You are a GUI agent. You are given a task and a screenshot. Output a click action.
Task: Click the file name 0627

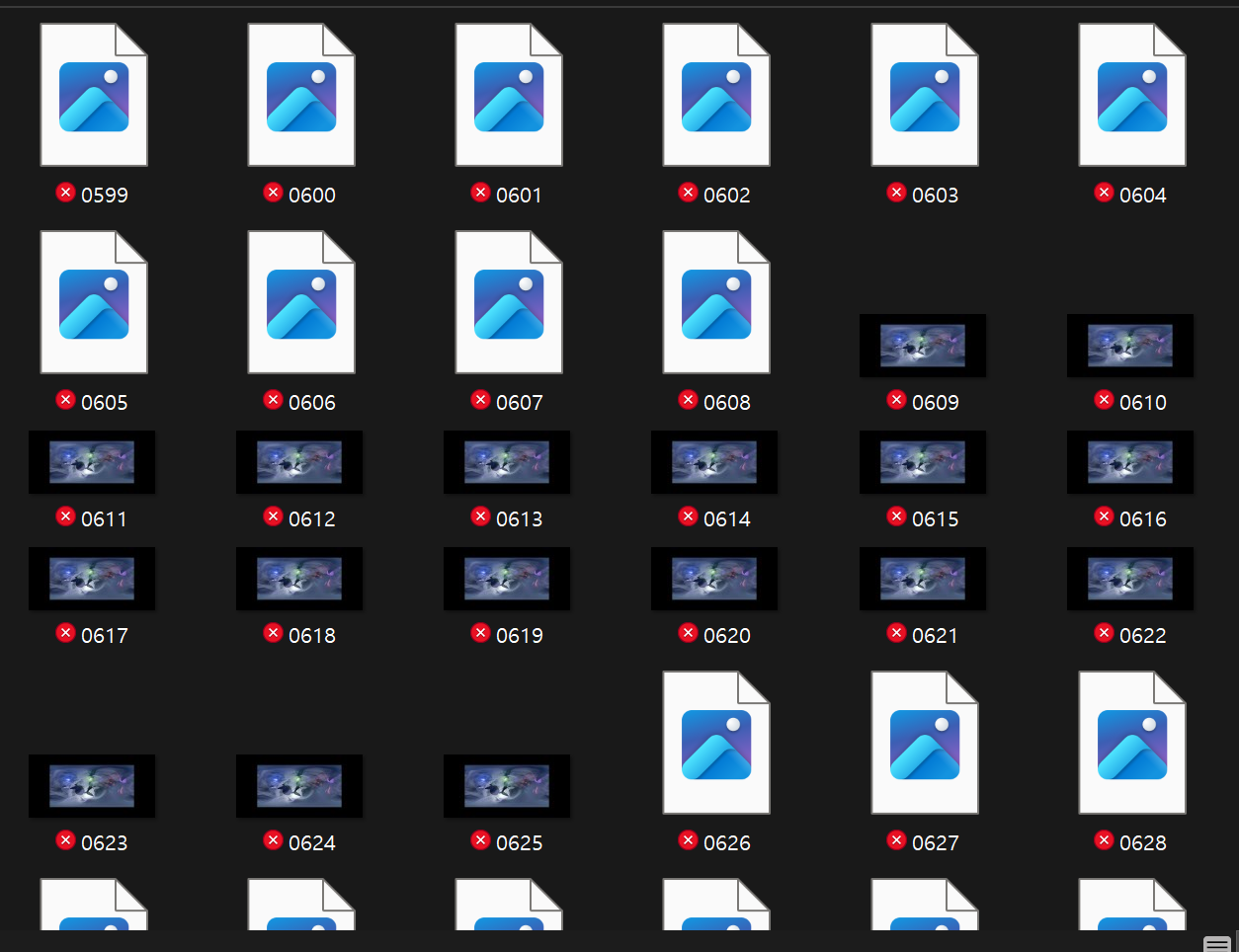click(x=936, y=843)
